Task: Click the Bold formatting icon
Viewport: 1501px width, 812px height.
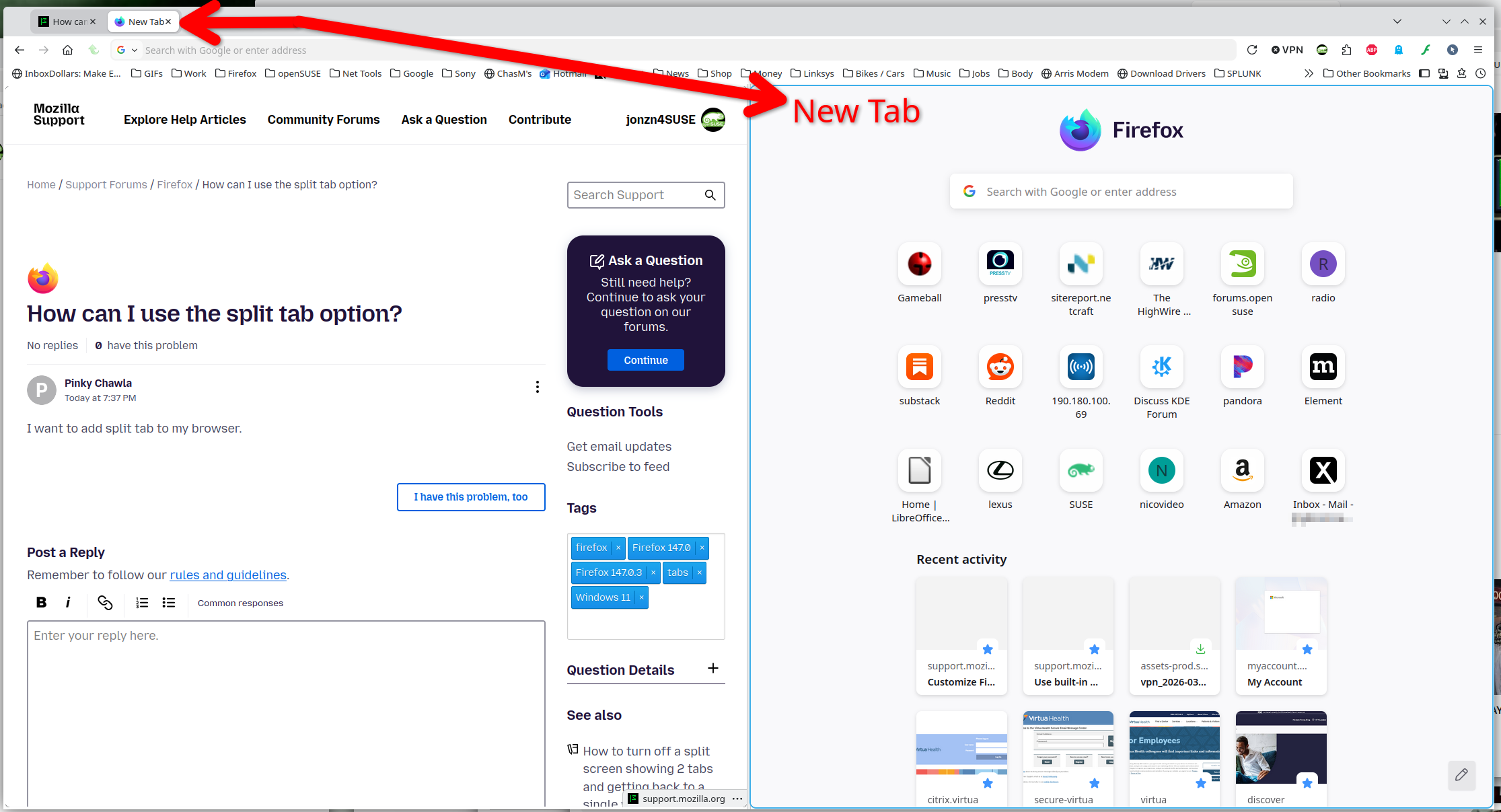Action: [41, 603]
